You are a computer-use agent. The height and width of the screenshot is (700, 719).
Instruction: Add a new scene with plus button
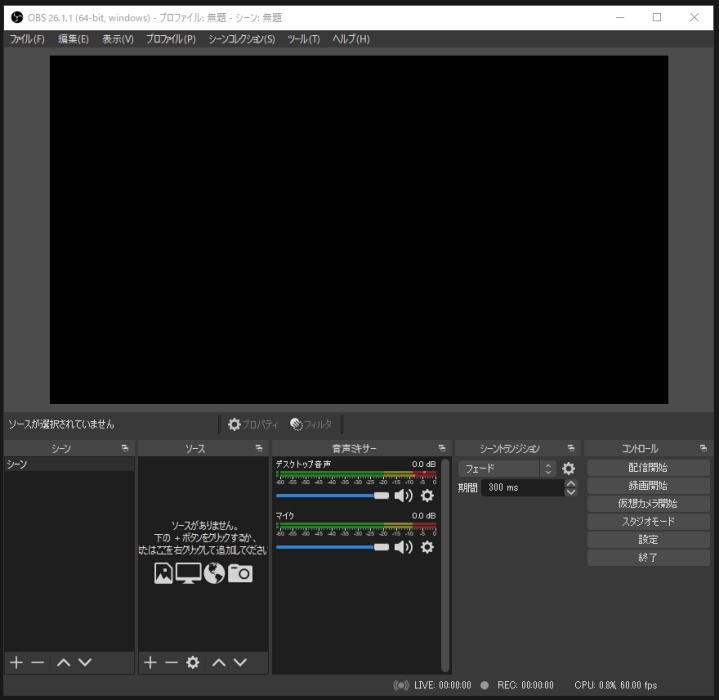tap(17, 662)
